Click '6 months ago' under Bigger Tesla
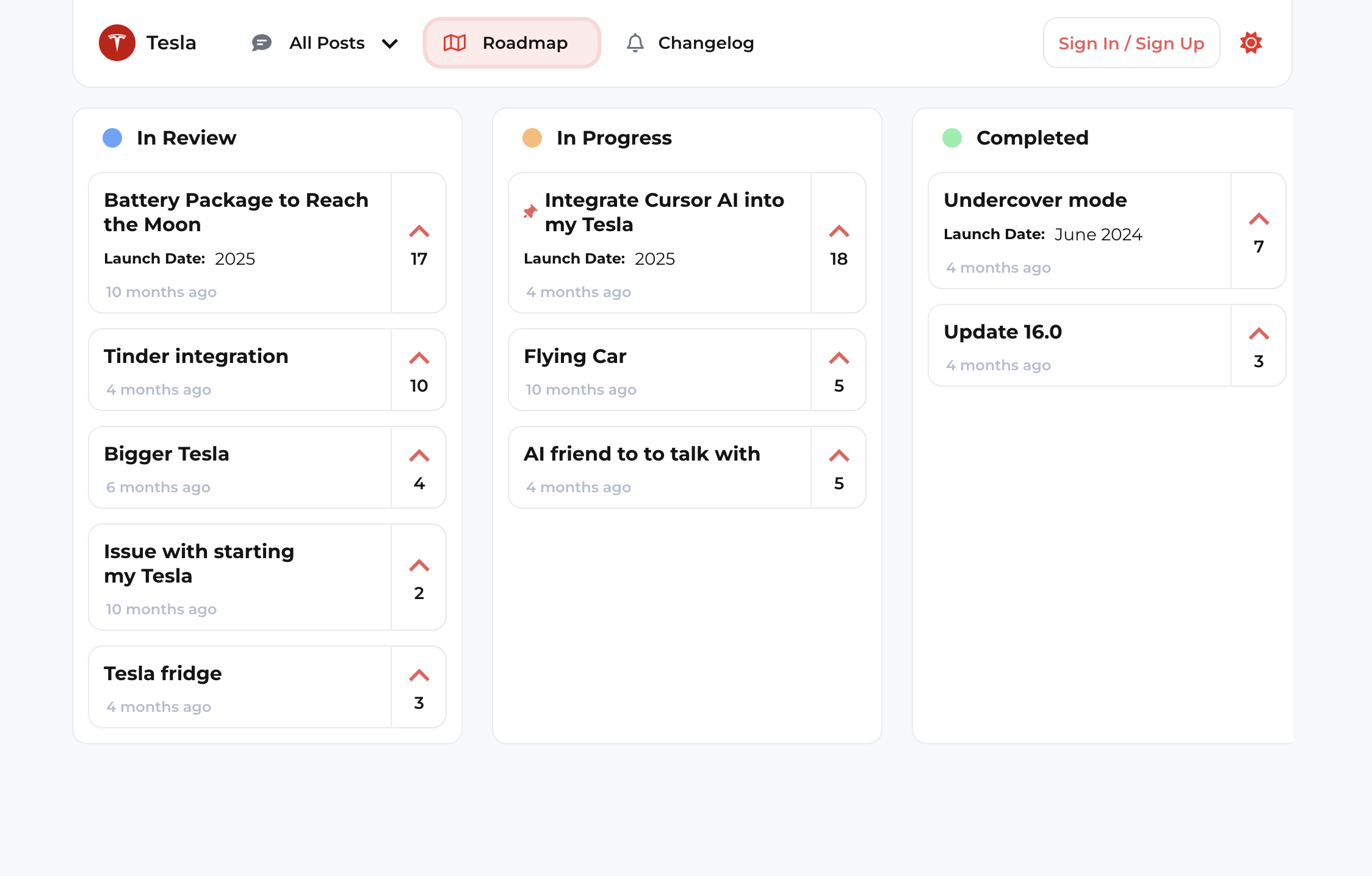Screen dimensions: 1372x876 tap(158, 487)
